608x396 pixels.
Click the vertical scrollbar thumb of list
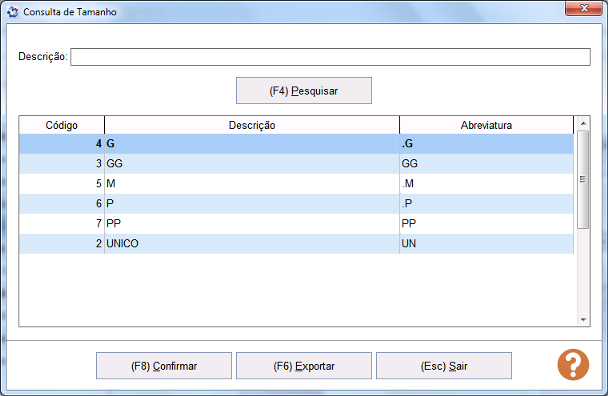coord(583,179)
